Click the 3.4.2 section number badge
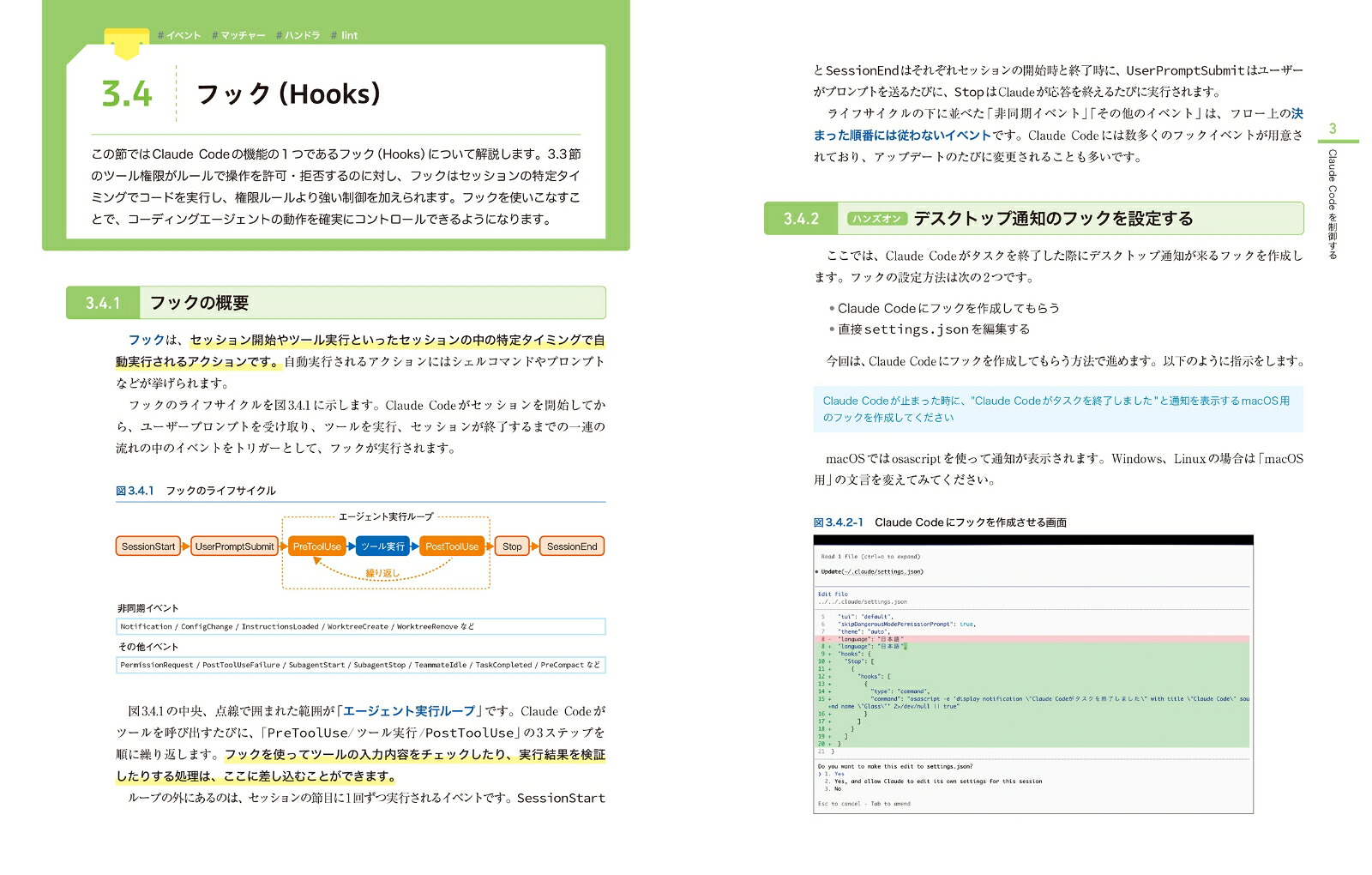 [801, 219]
